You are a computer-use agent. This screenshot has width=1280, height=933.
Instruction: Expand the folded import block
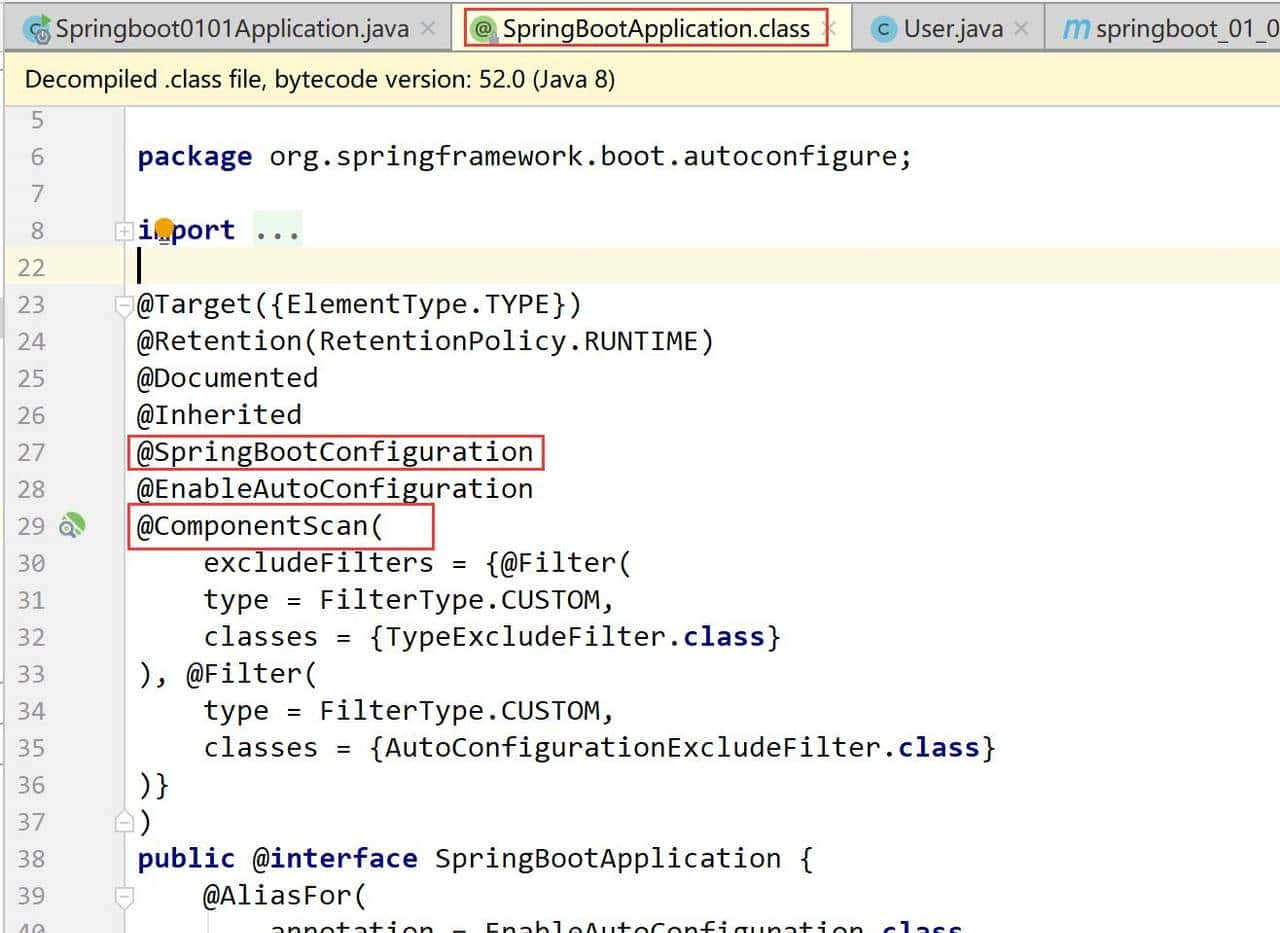(x=123, y=231)
